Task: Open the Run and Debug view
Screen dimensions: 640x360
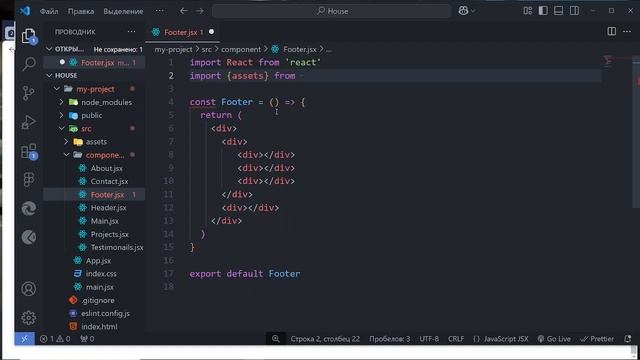Action: [29, 122]
